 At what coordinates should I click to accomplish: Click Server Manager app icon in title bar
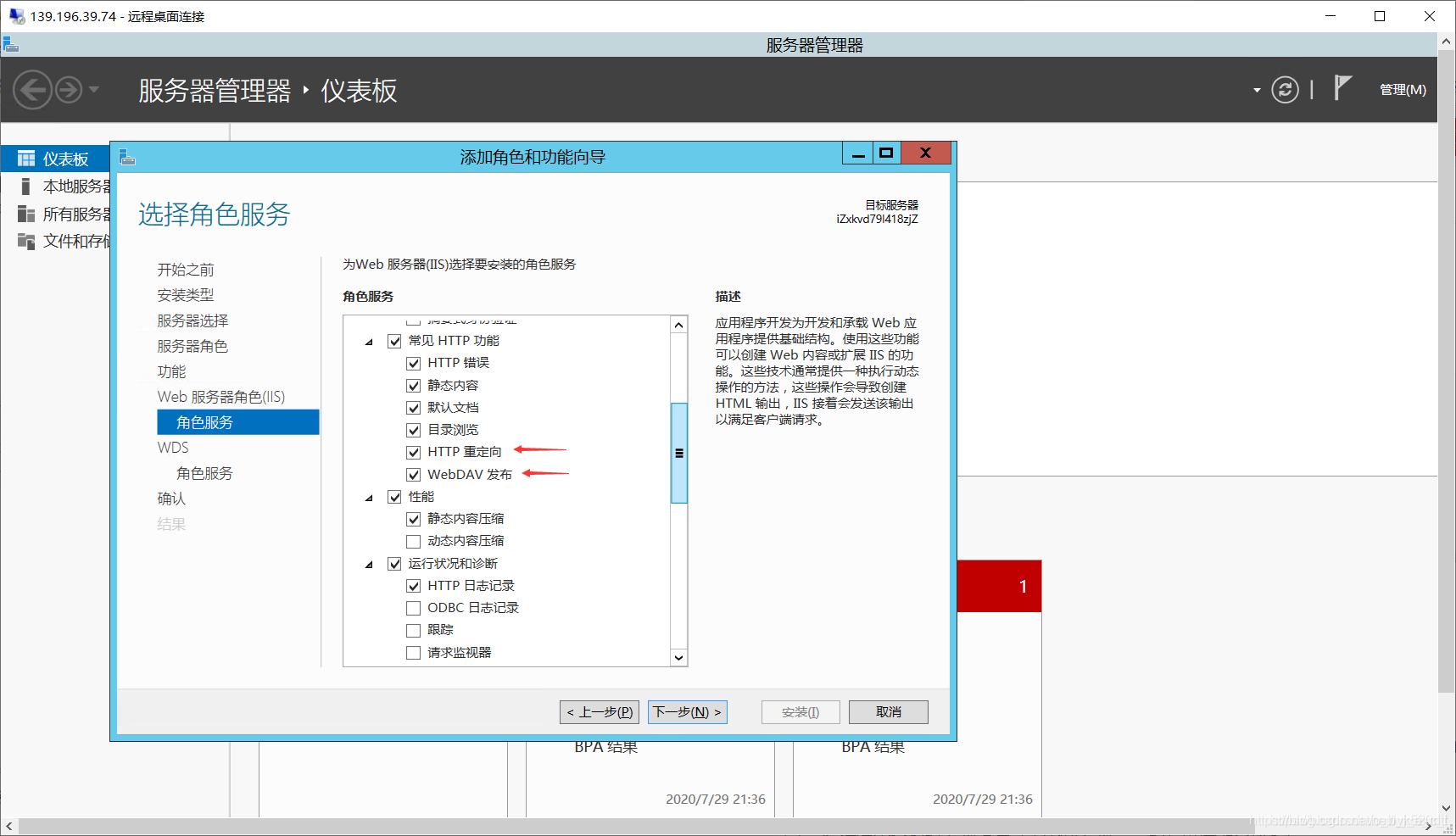[10, 44]
